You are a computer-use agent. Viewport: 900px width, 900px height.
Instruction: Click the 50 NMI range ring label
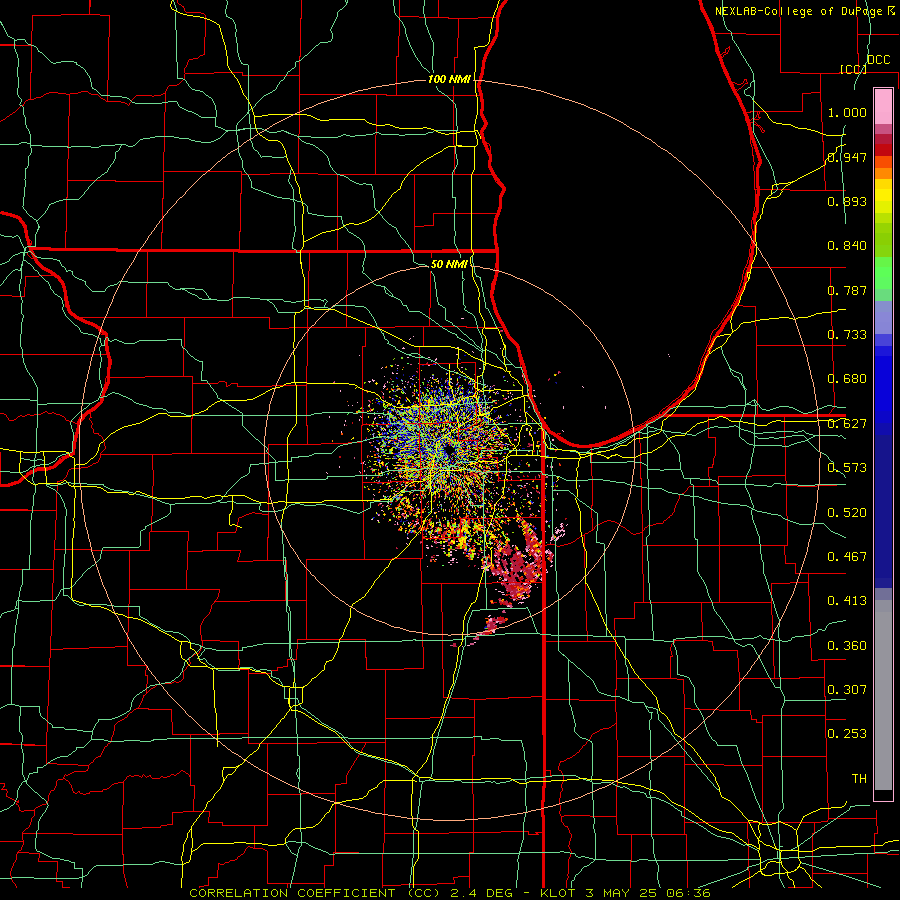(449, 264)
